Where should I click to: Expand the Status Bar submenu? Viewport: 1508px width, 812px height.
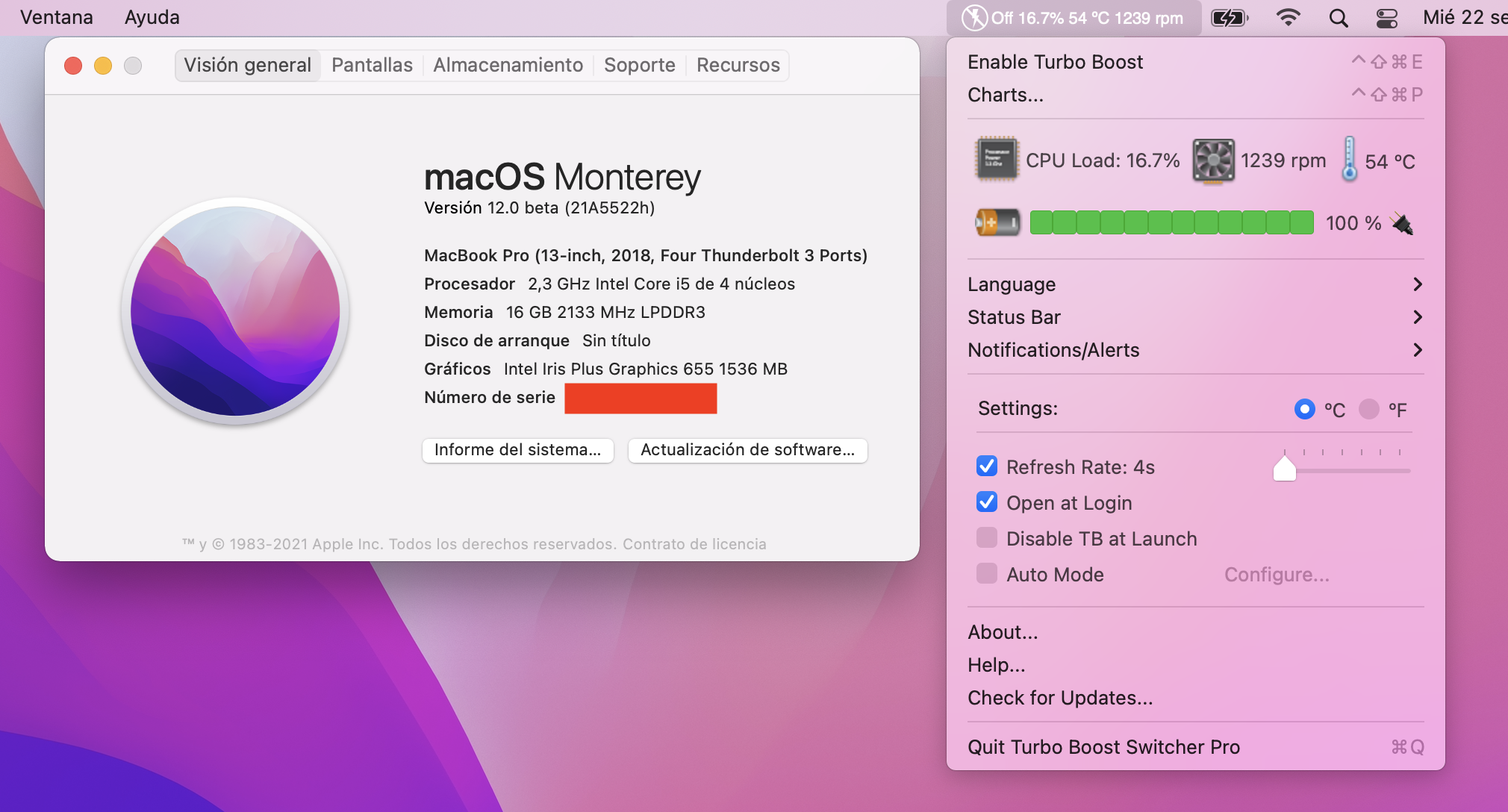[1195, 317]
